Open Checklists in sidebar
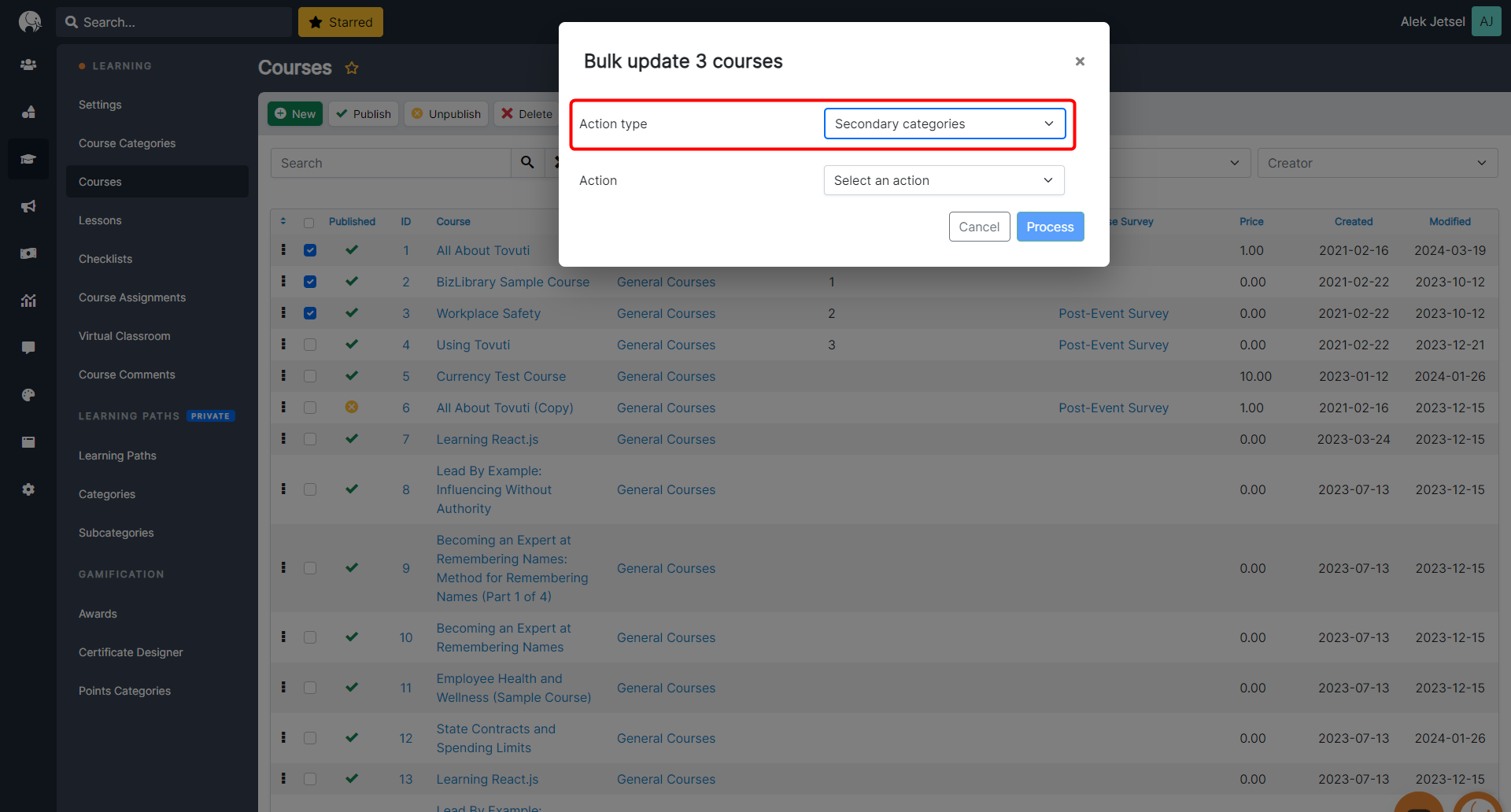Viewport: 1511px width, 812px height. tap(105, 259)
